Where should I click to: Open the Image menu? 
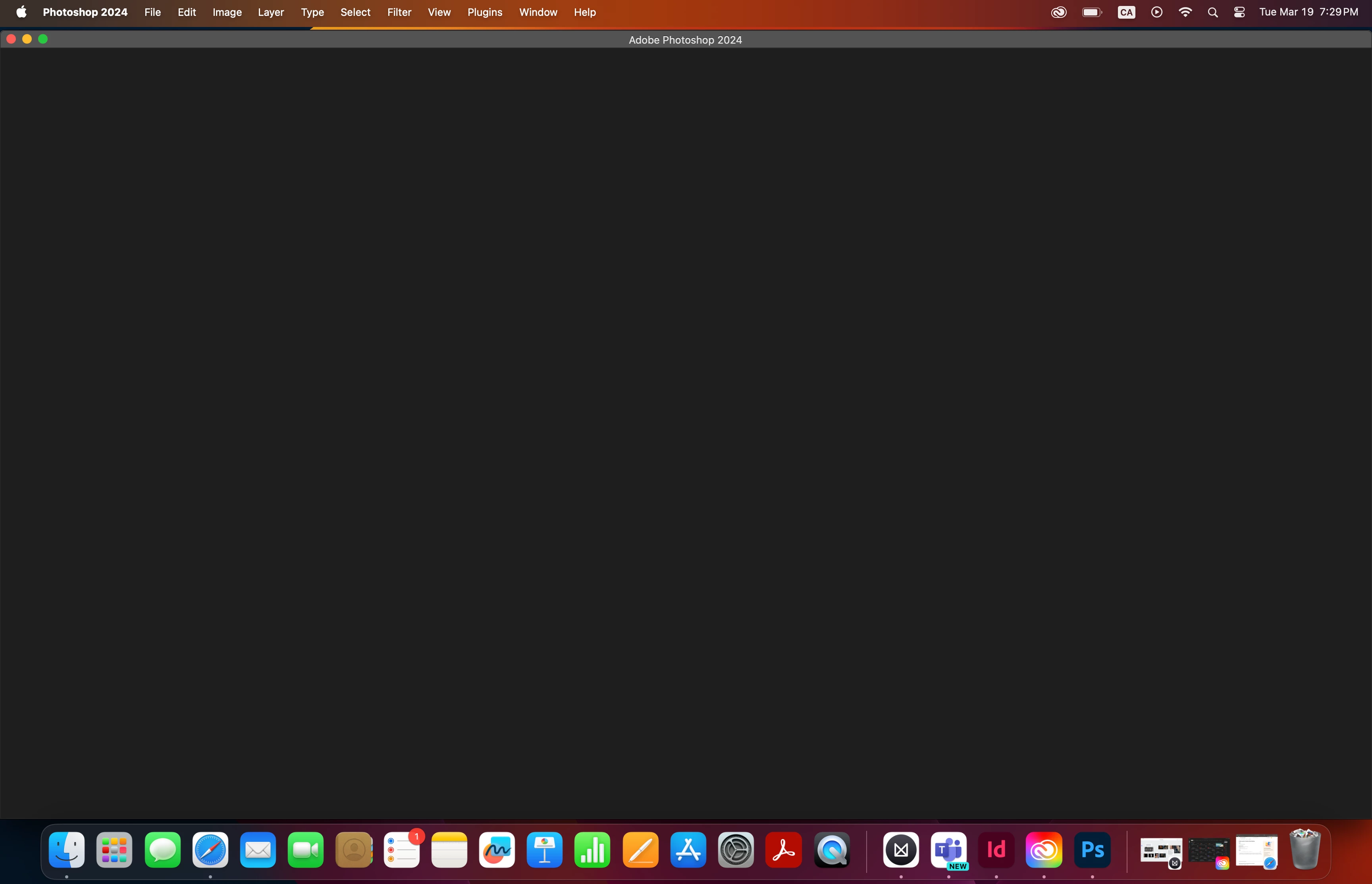click(x=227, y=12)
